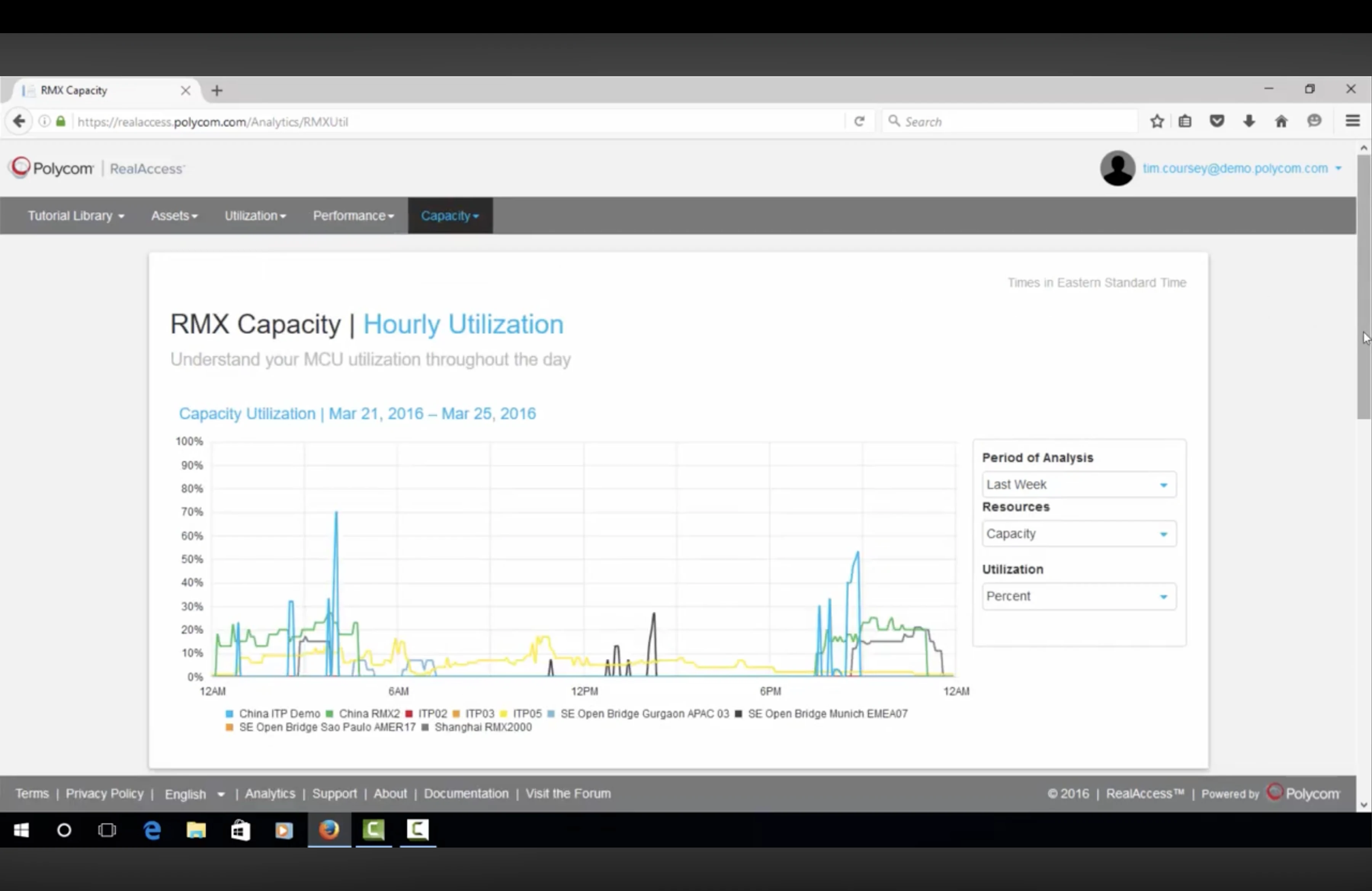Viewport: 1372px width, 891px height.
Task: Open the Pocket save icon
Action: 1217,122
